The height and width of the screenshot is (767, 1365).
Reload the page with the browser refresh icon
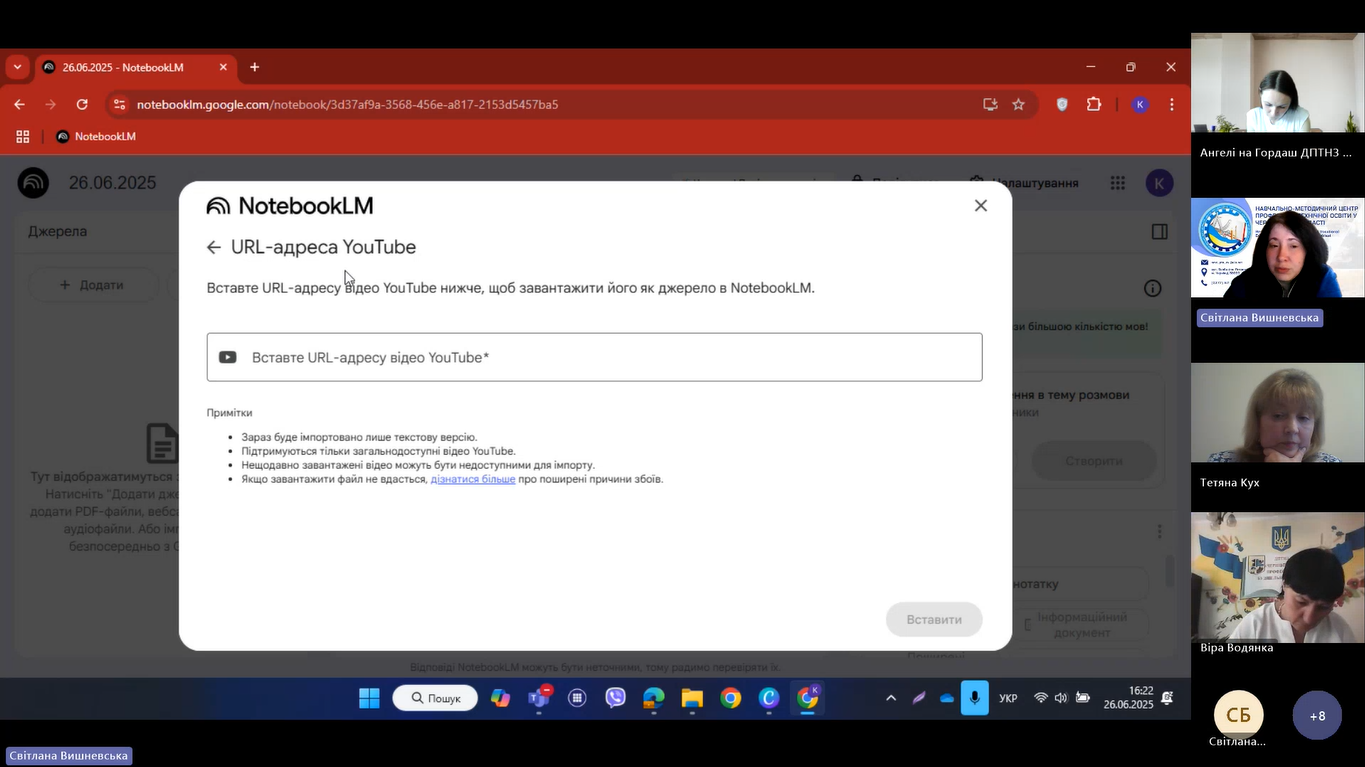82,104
